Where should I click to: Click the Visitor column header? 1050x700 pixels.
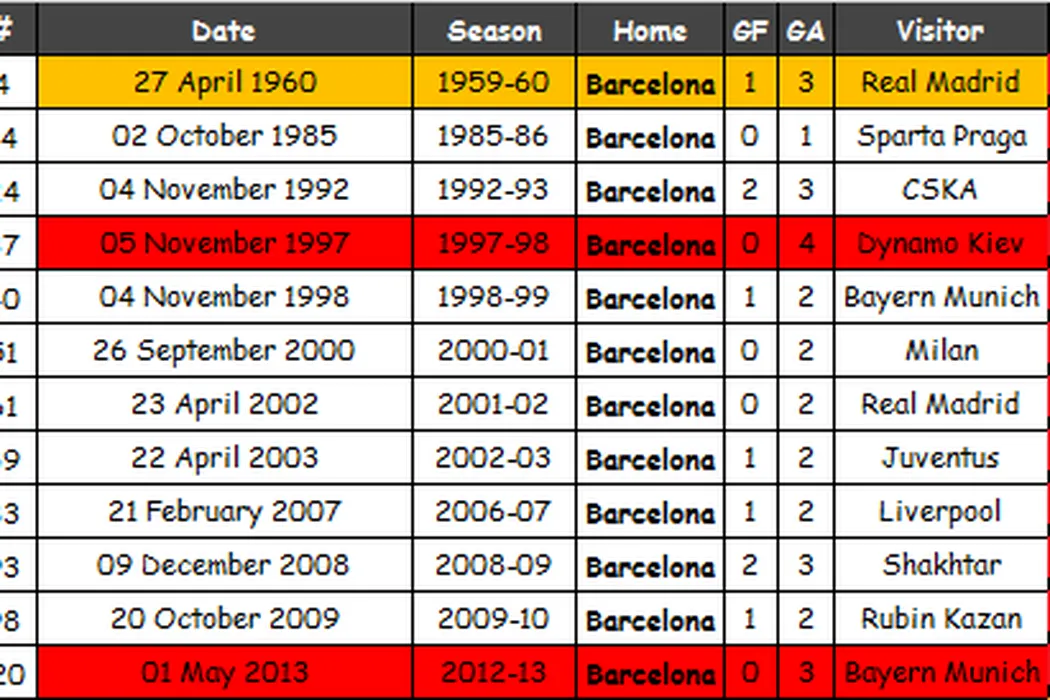click(940, 30)
